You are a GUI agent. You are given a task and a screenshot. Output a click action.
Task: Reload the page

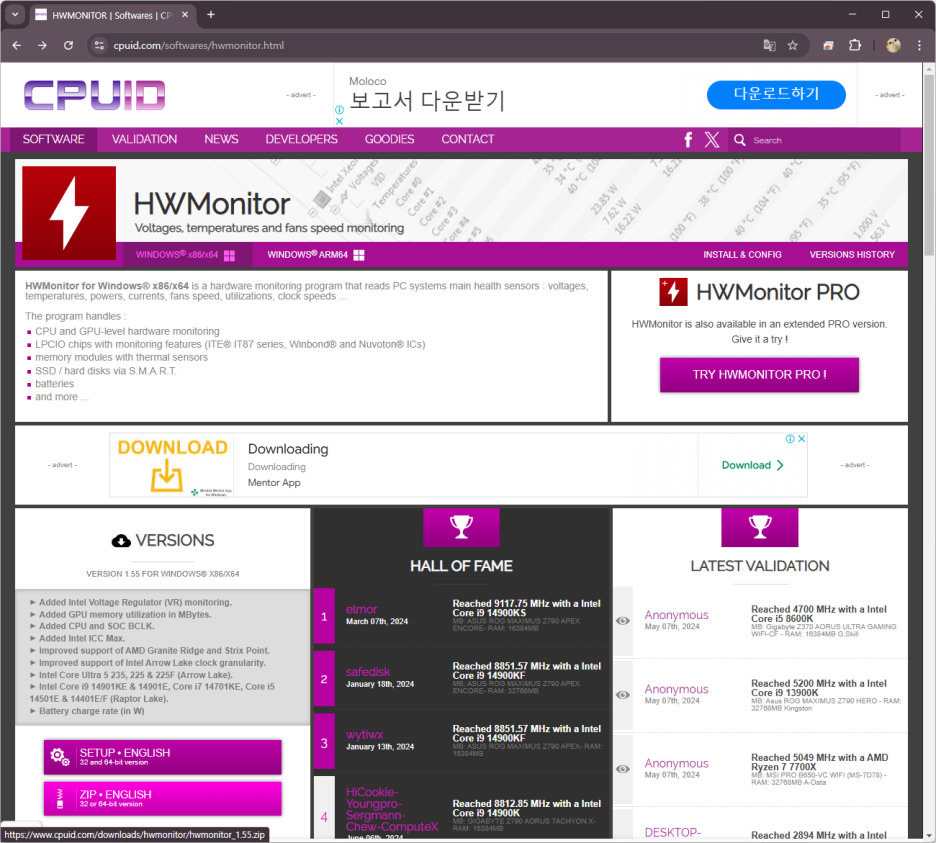pyautogui.click(x=69, y=45)
